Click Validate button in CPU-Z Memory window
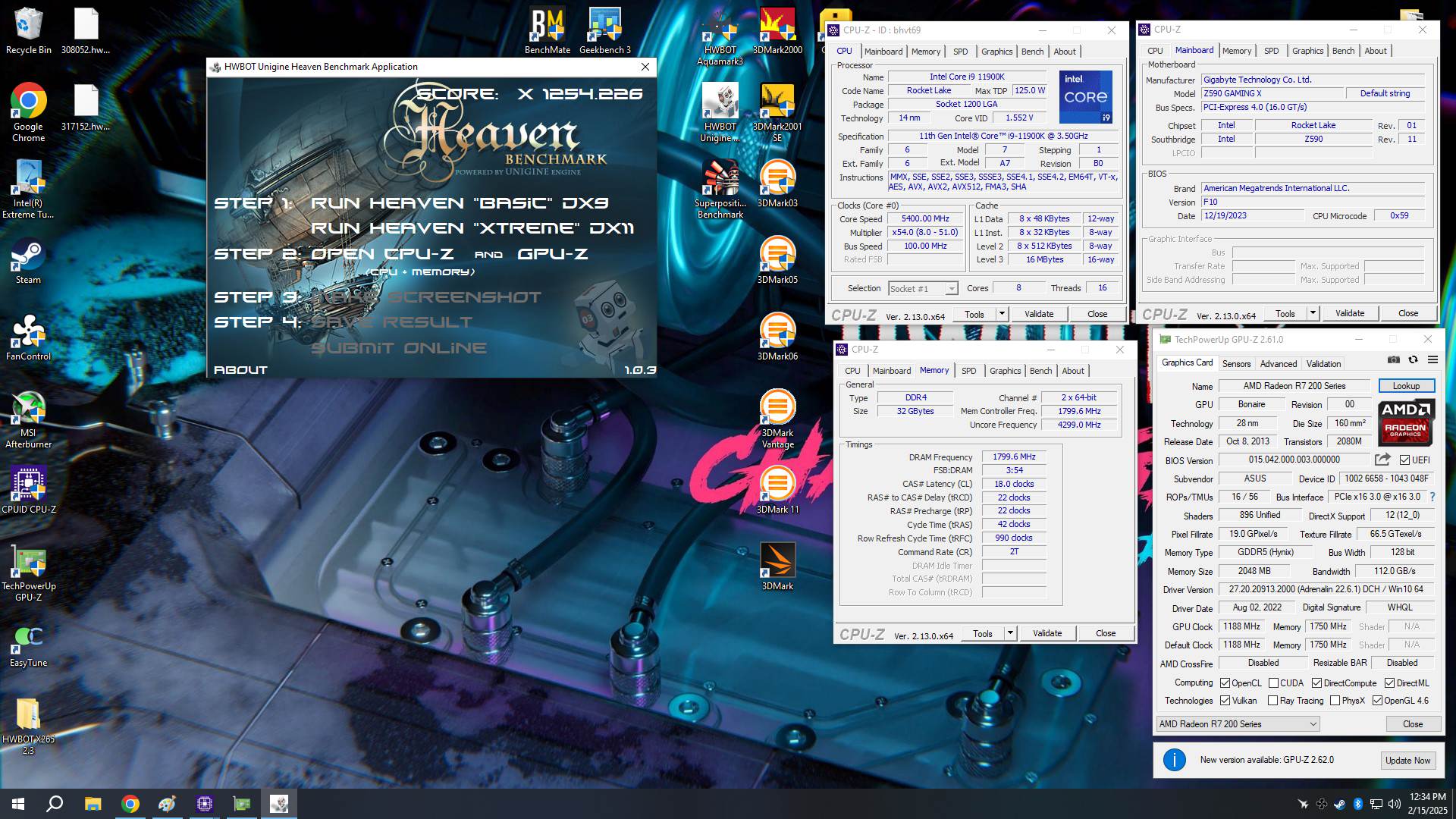Screen dimensions: 1456x819 [1047, 633]
